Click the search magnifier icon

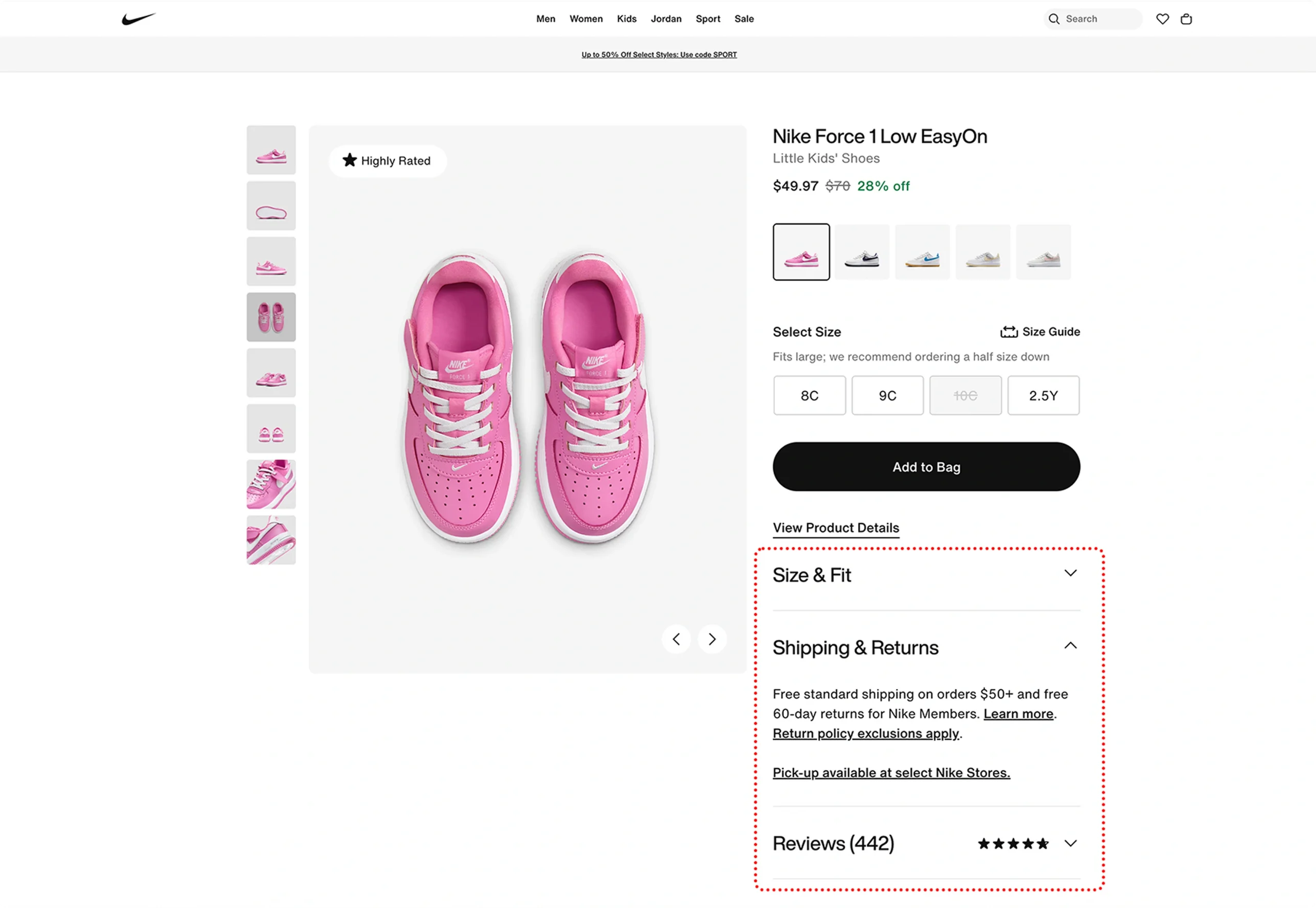click(x=1054, y=19)
